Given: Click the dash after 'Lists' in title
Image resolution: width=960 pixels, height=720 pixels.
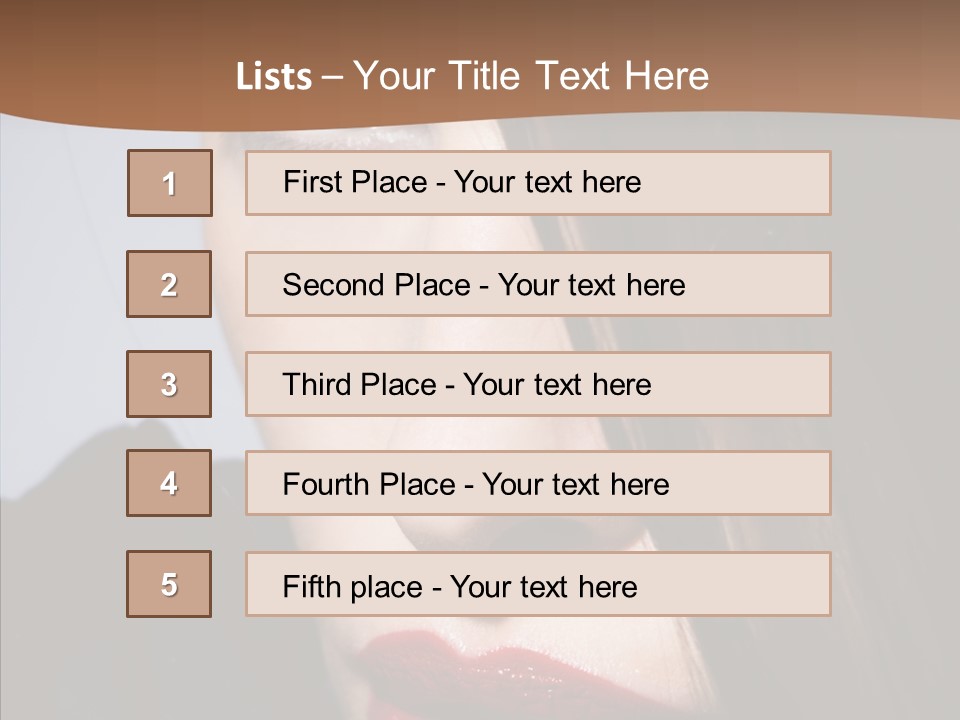Looking at the screenshot, I should [x=332, y=77].
